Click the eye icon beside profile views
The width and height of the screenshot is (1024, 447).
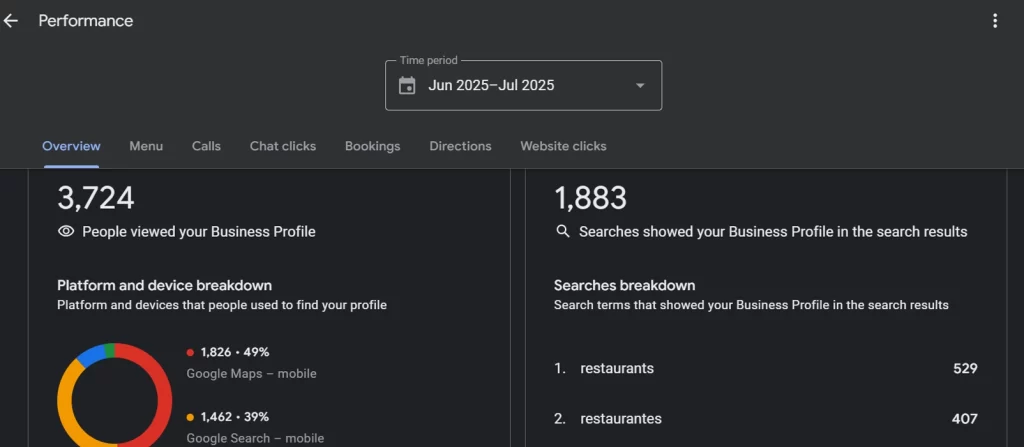(66, 232)
